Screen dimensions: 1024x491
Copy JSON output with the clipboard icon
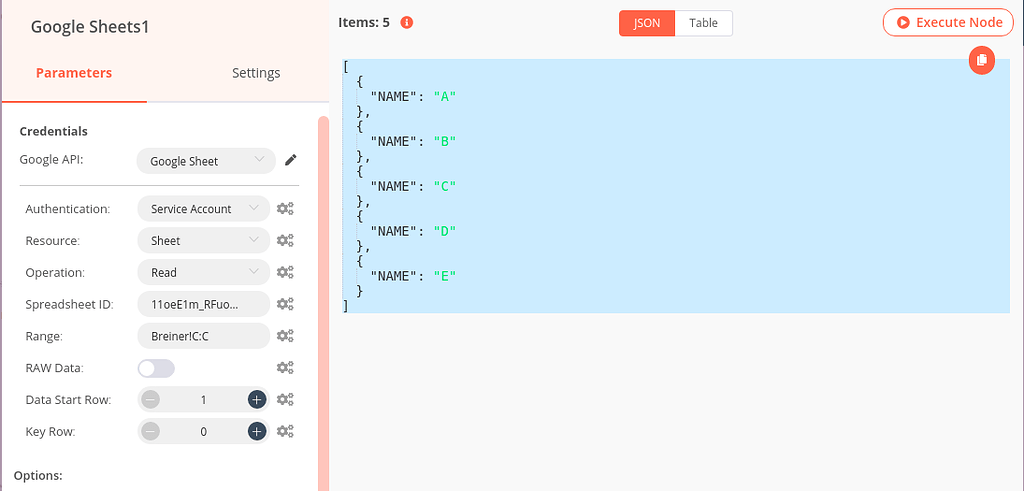click(x=982, y=60)
